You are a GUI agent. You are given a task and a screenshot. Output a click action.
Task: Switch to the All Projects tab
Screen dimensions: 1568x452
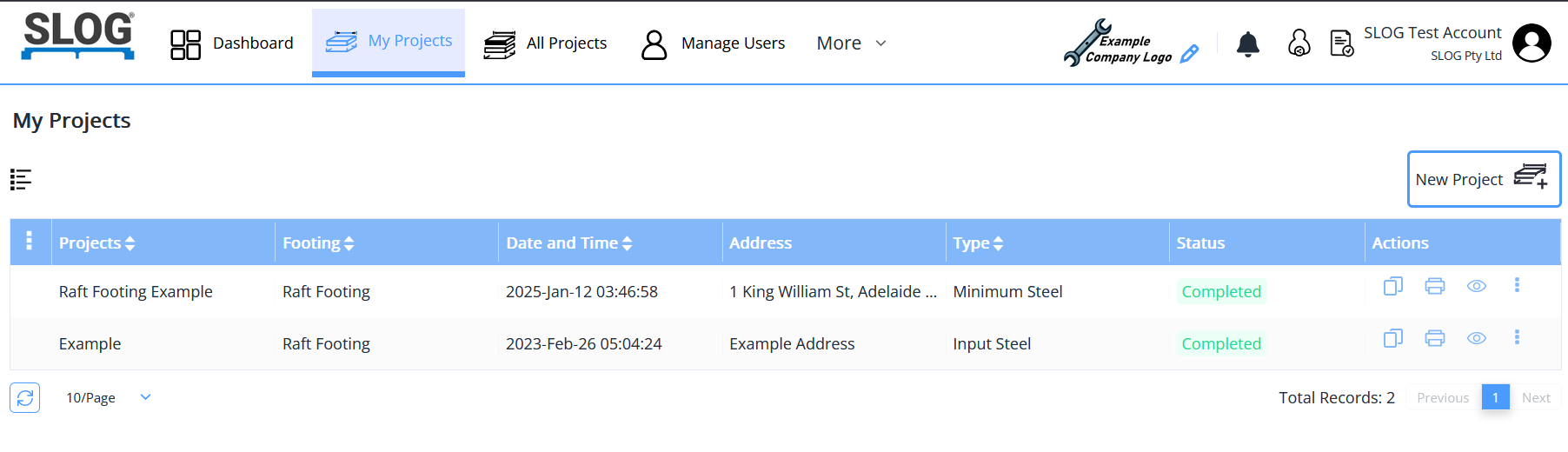(x=545, y=43)
